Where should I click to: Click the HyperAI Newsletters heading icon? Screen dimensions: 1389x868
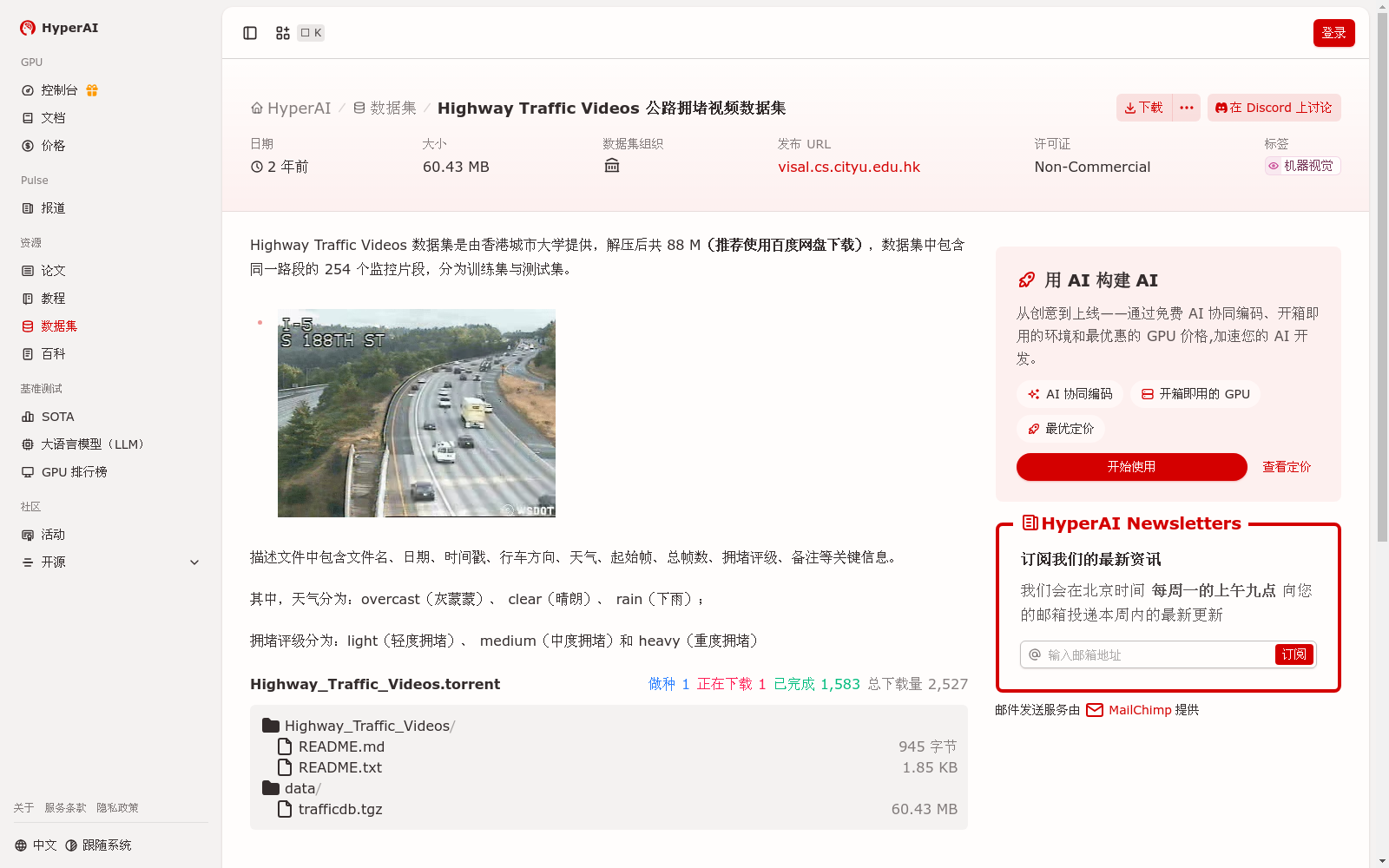tap(1030, 523)
